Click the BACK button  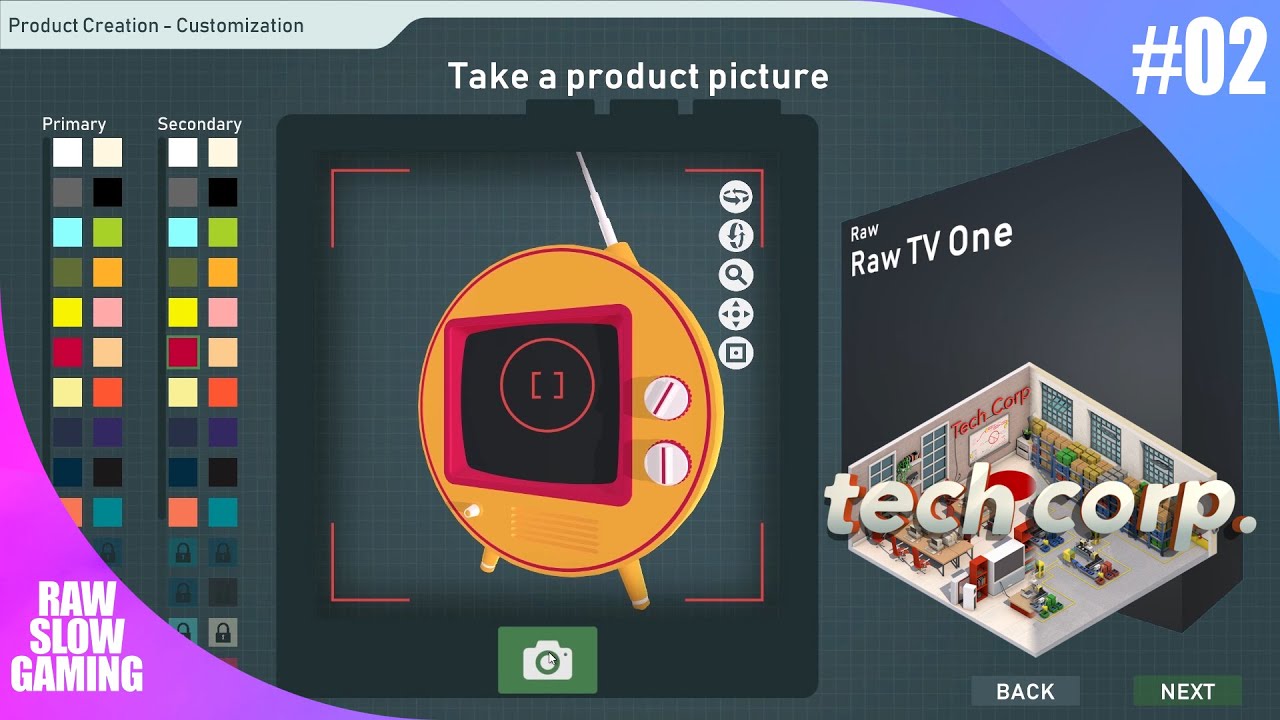[x=1025, y=691]
